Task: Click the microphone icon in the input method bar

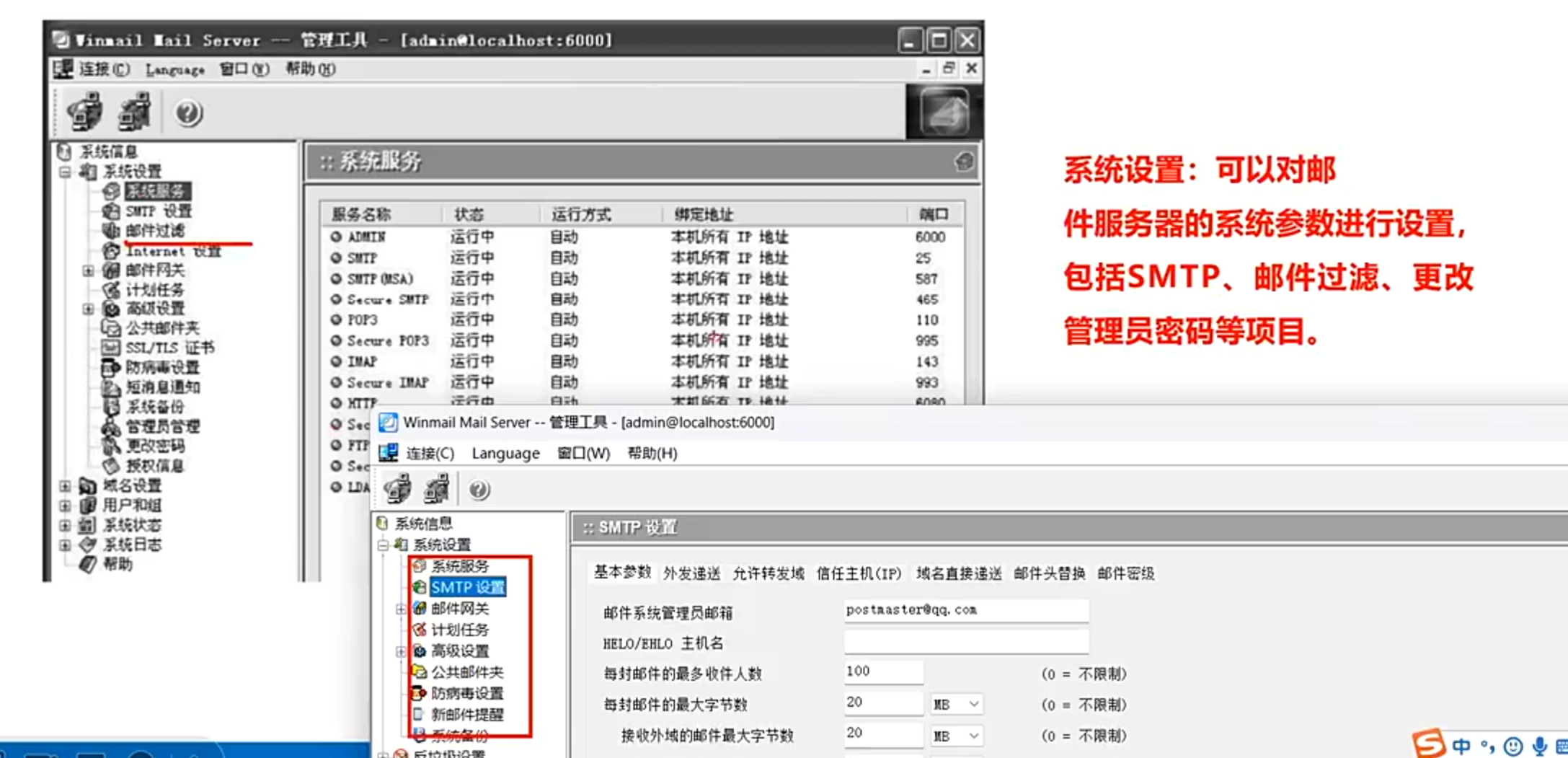Action: coord(1540,746)
